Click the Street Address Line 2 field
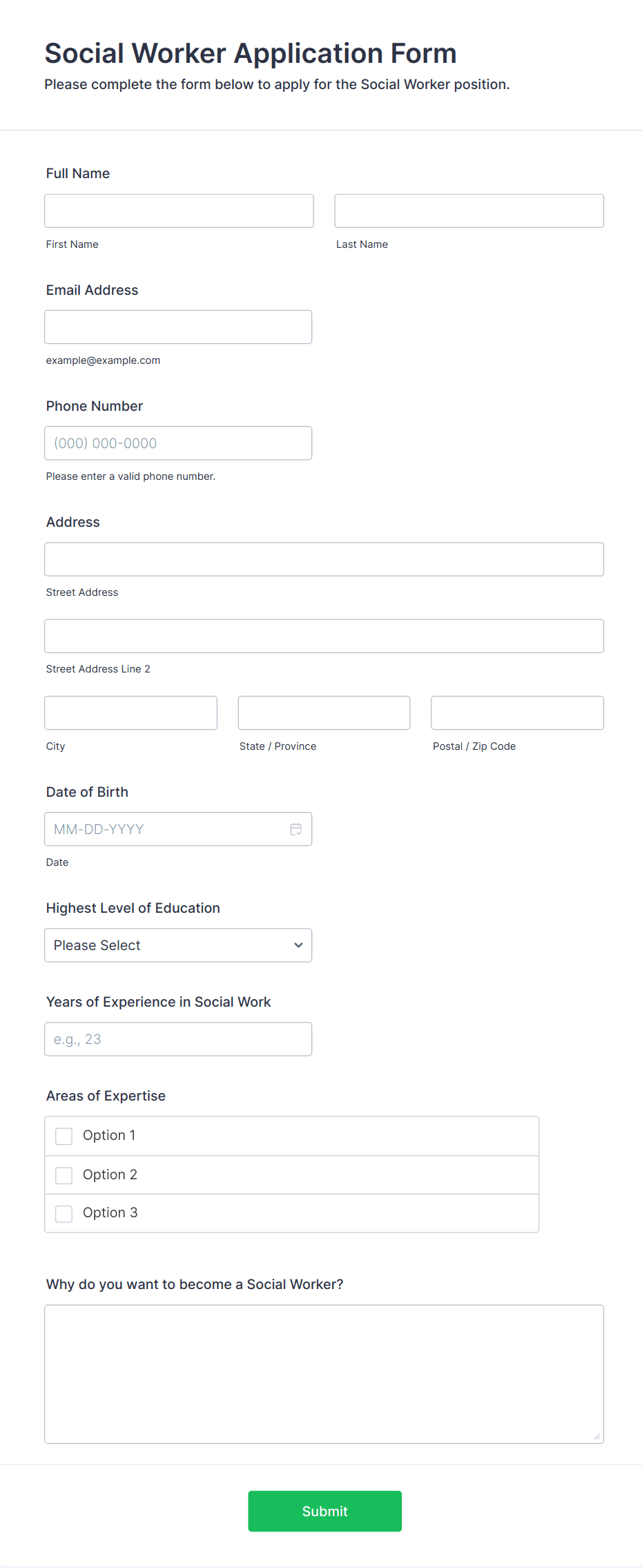The height and width of the screenshot is (1568, 642). [x=324, y=636]
